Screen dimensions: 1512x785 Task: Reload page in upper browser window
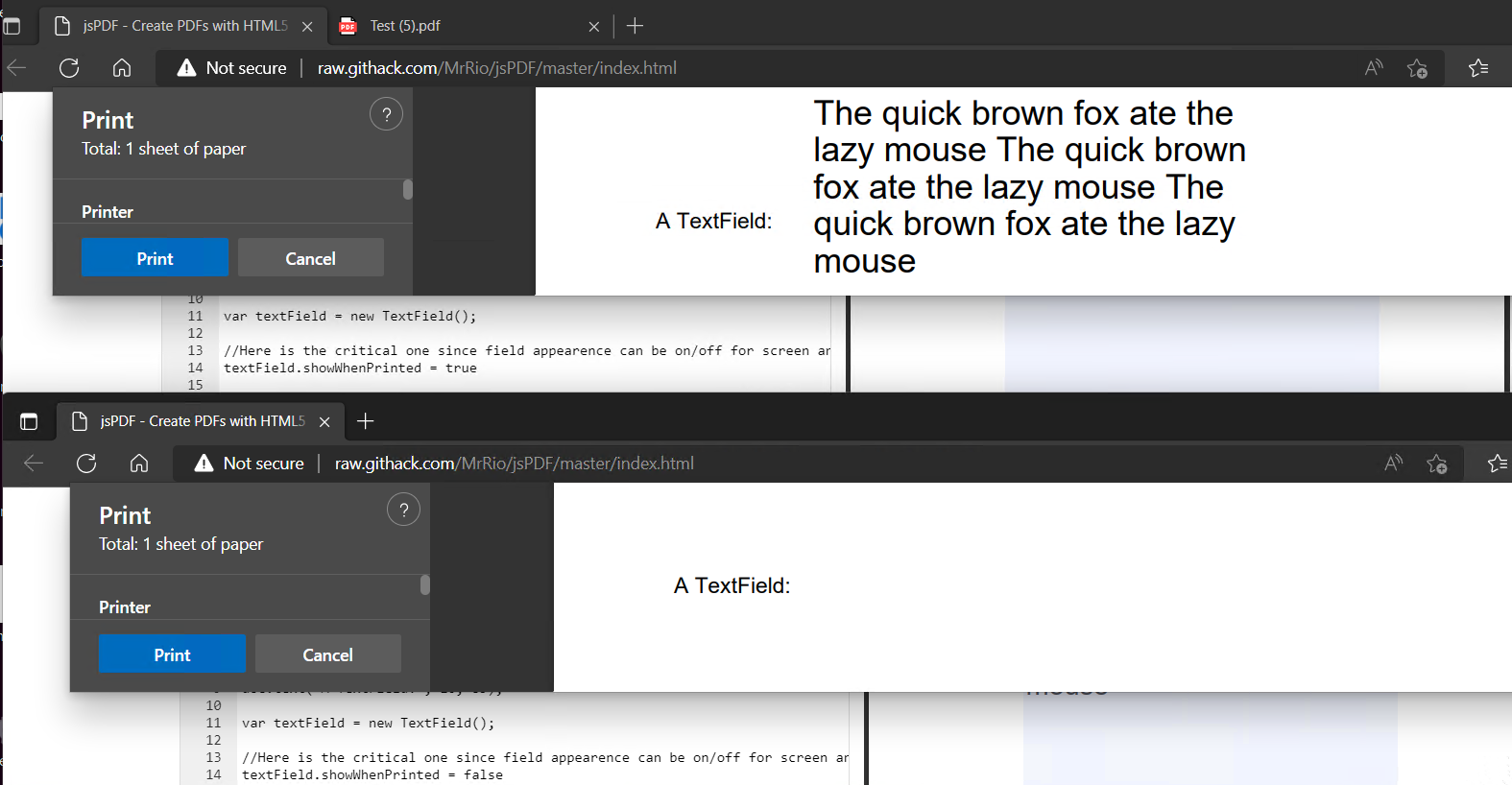[x=69, y=67]
